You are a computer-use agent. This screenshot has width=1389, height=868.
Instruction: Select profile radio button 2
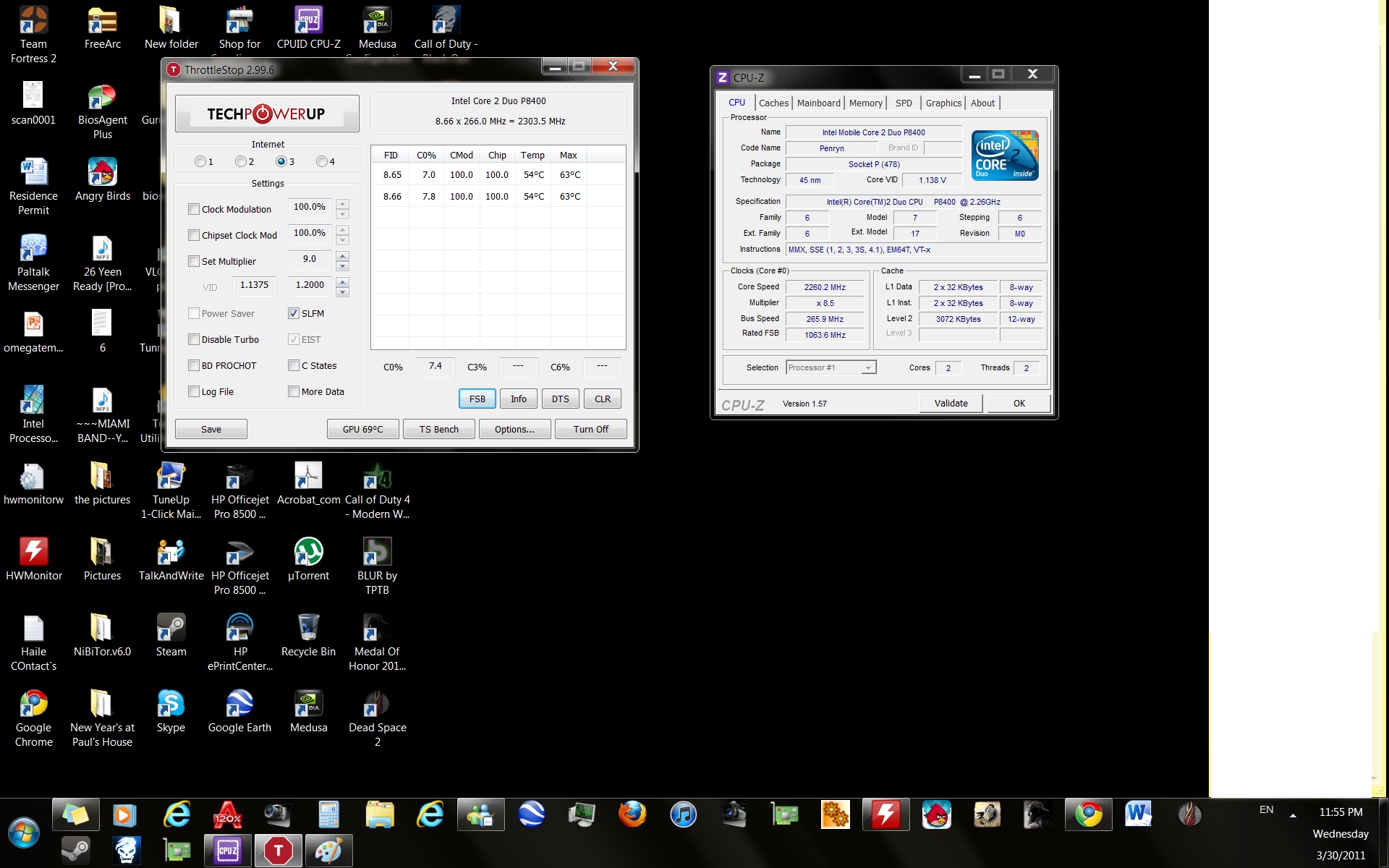coord(241,161)
